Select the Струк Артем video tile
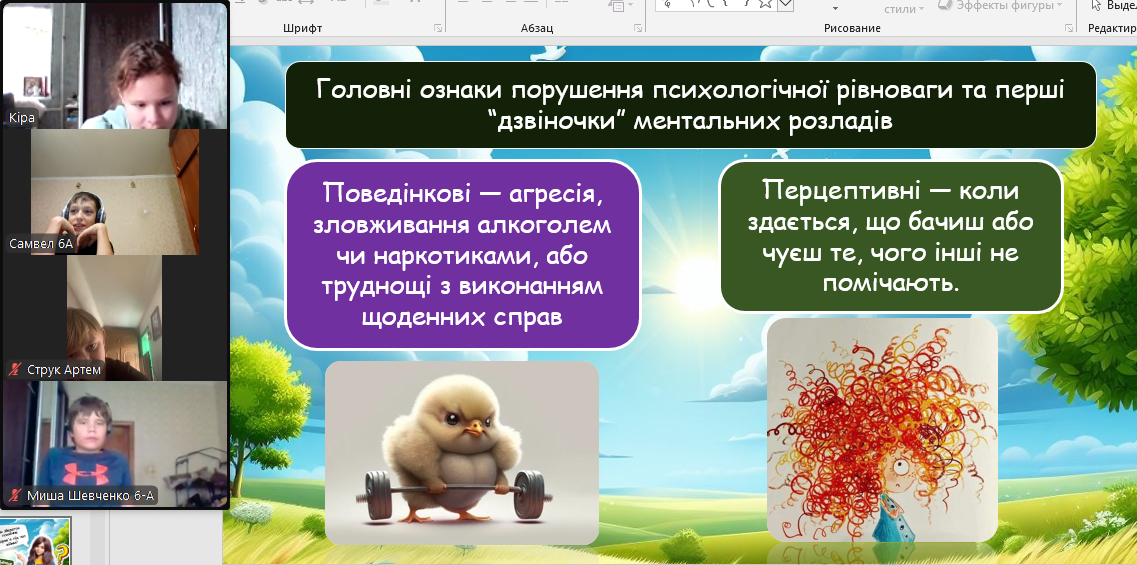The image size is (1137, 565). 115,318
